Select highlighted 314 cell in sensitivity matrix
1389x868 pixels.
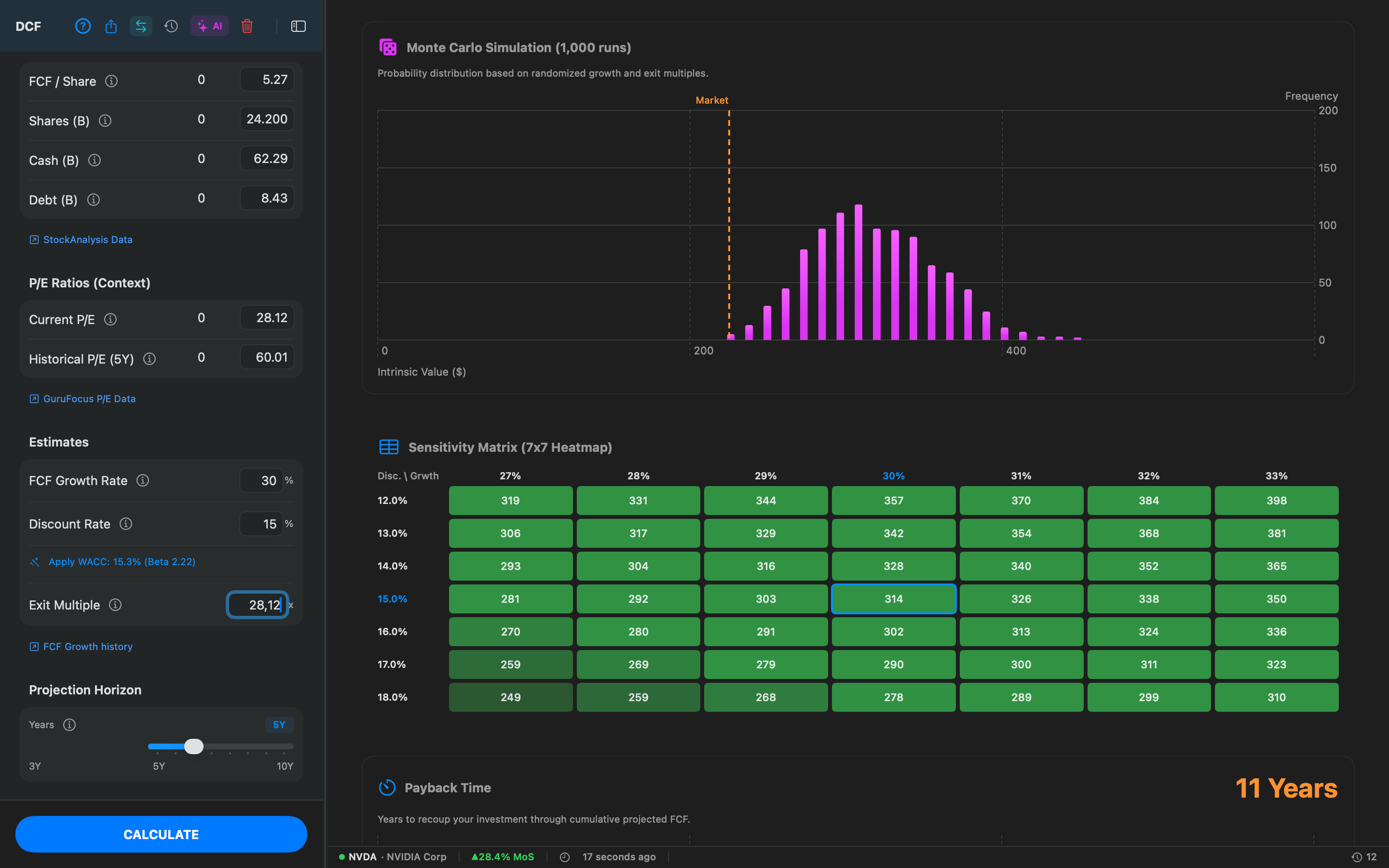(893, 599)
